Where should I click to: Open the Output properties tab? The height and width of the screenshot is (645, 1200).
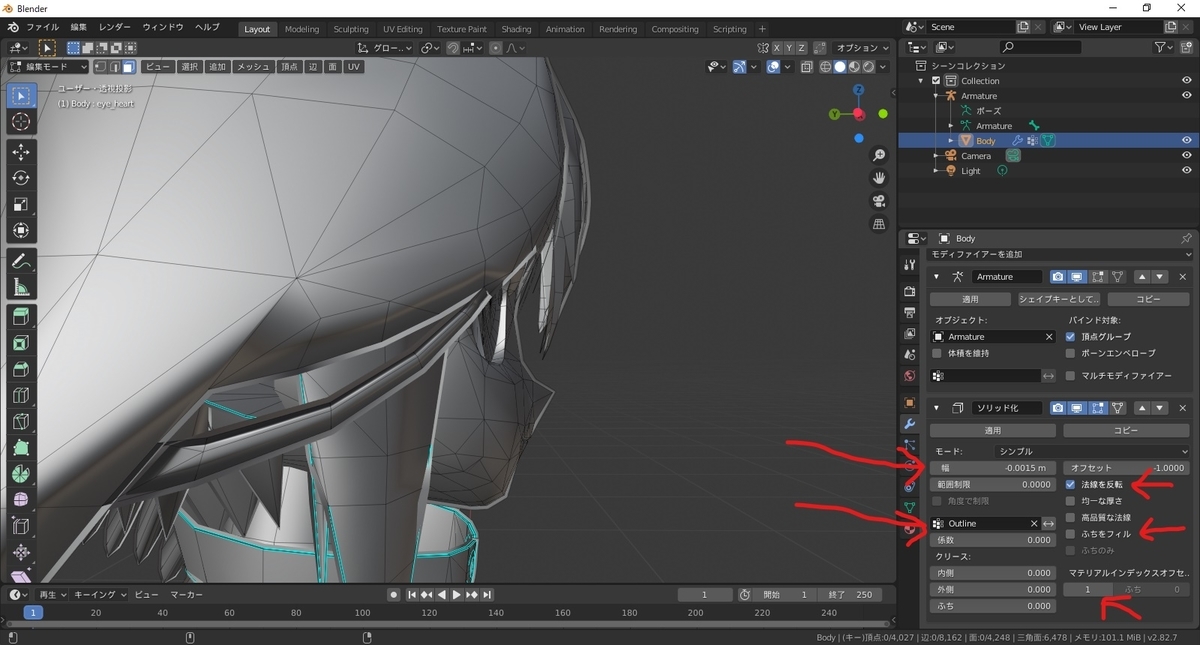(x=909, y=312)
